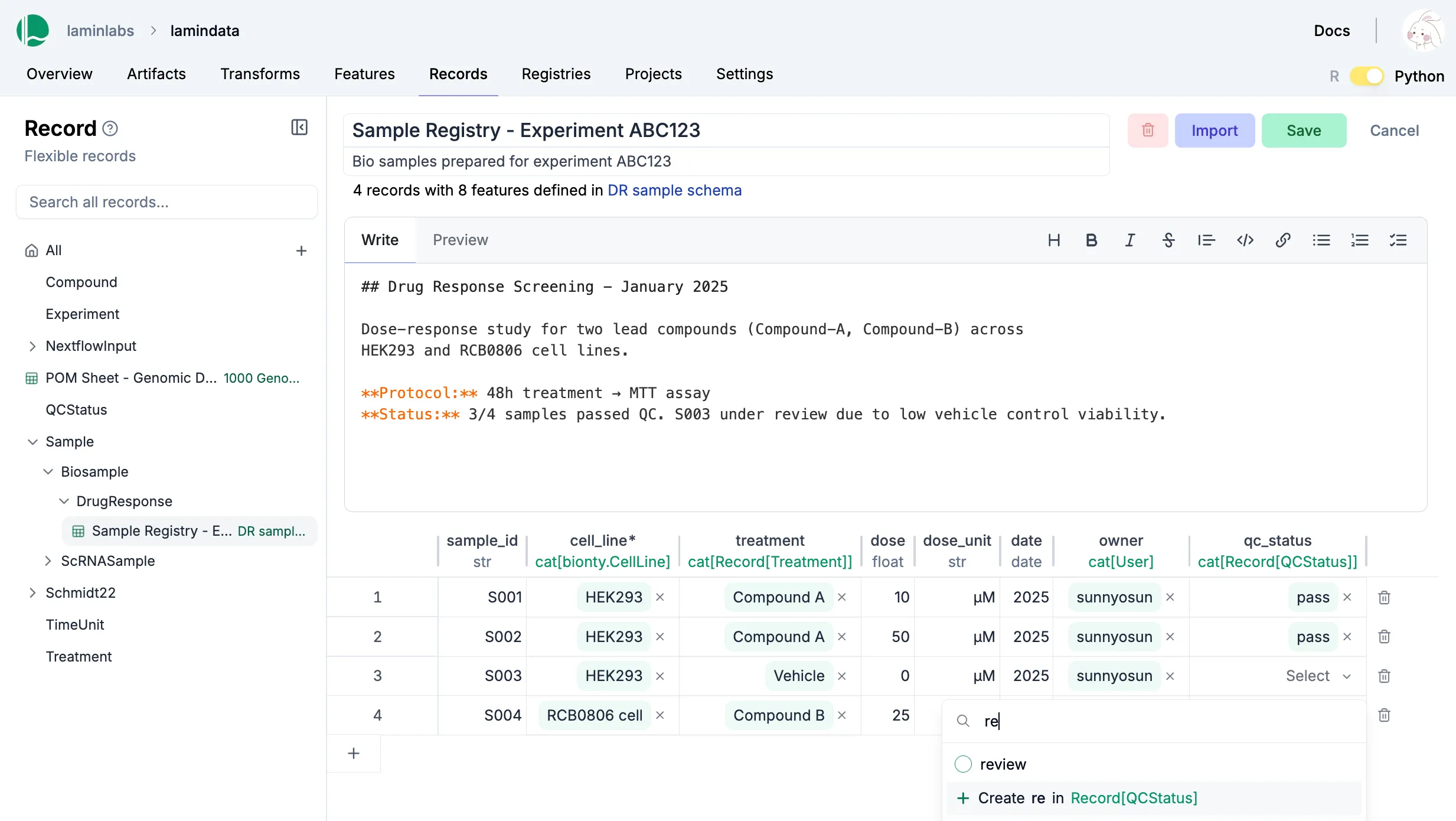Delete the record using the red trash icon
The height and width of the screenshot is (821, 1456).
(x=1147, y=130)
